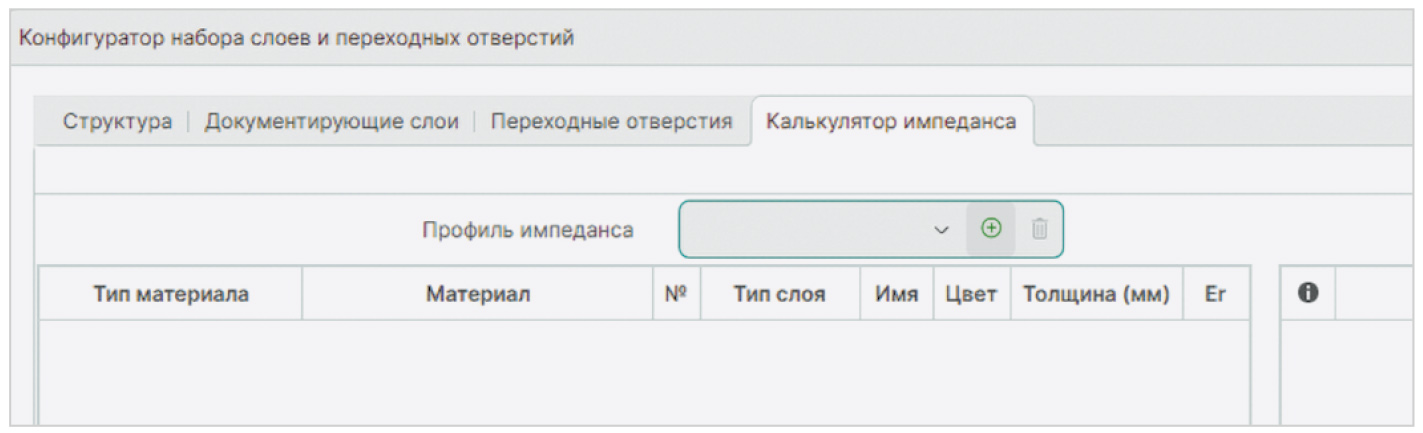Image resolution: width=1423 pixels, height=433 pixels.
Task: Open the Профиль импеданса combo box field
Action: pyautogui.click(x=822, y=230)
